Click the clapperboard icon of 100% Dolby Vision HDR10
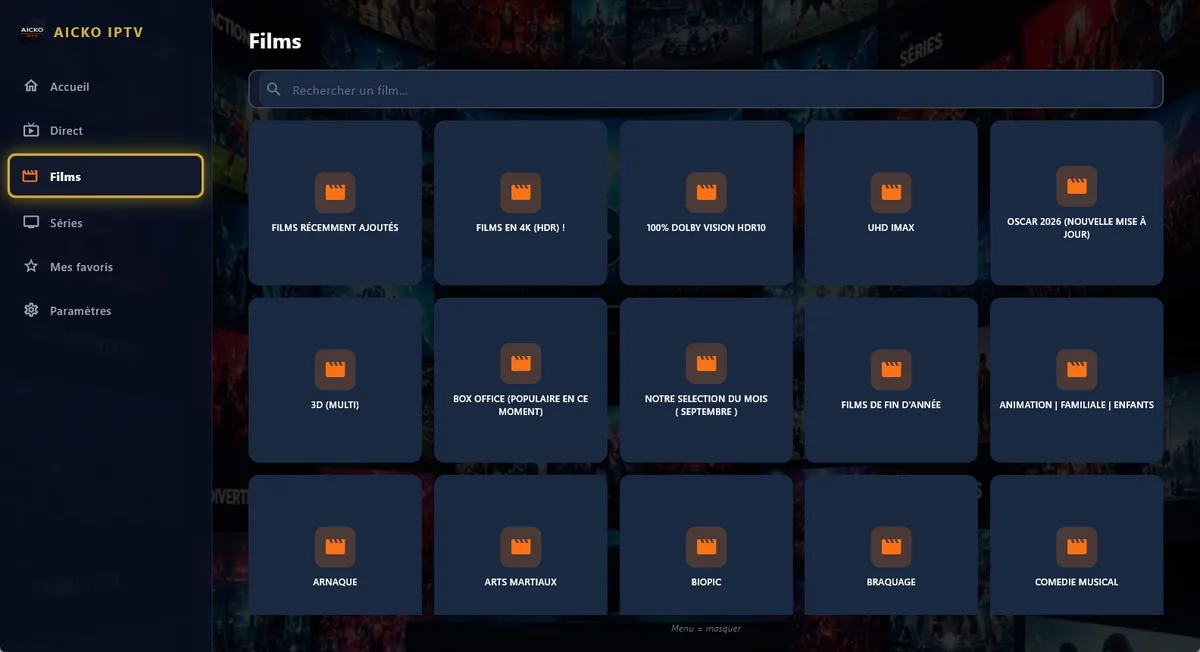Viewport: 1200px width, 652px height. (x=706, y=192)
